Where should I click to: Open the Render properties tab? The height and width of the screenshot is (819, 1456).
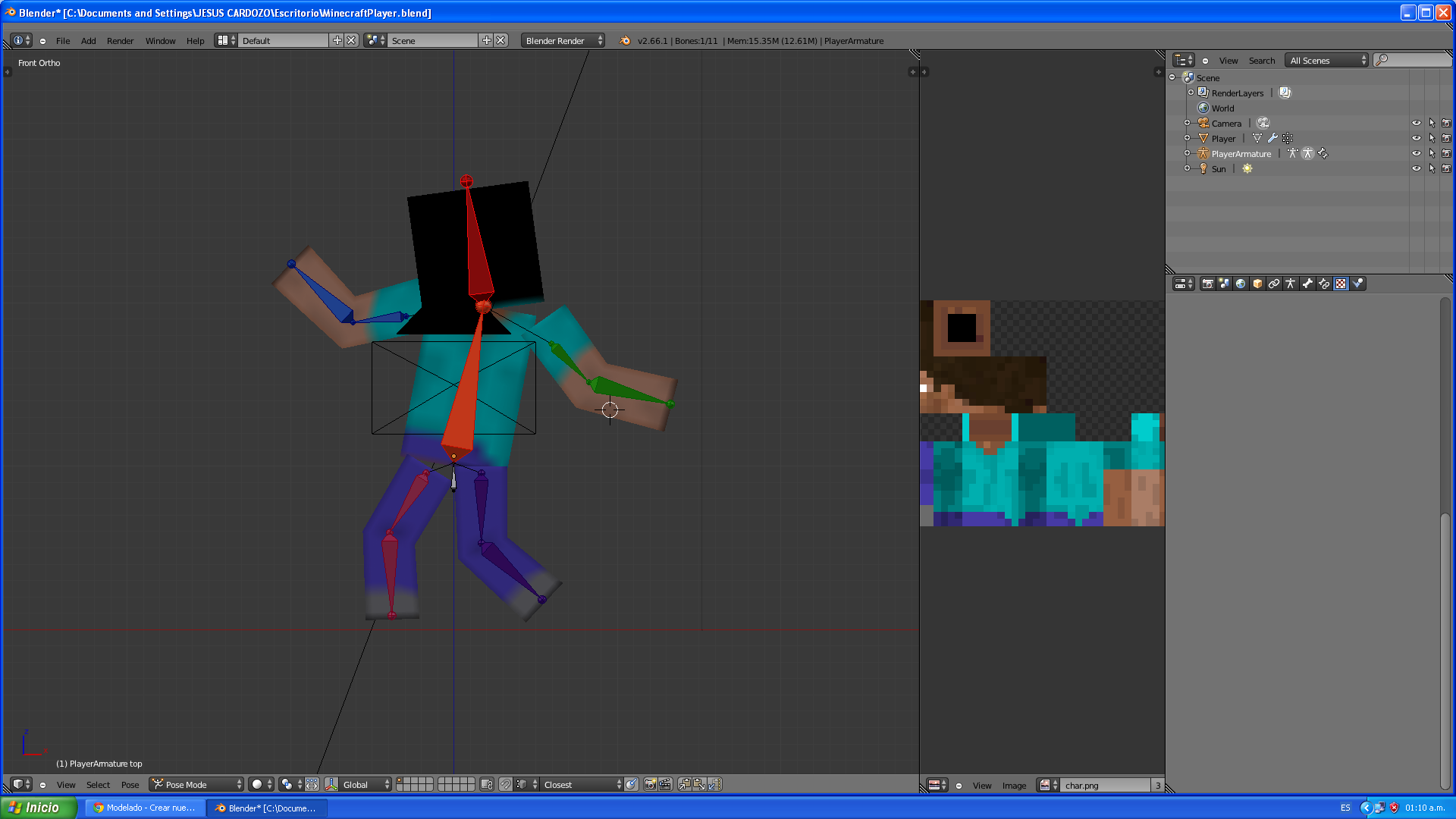click(1208, 284)
